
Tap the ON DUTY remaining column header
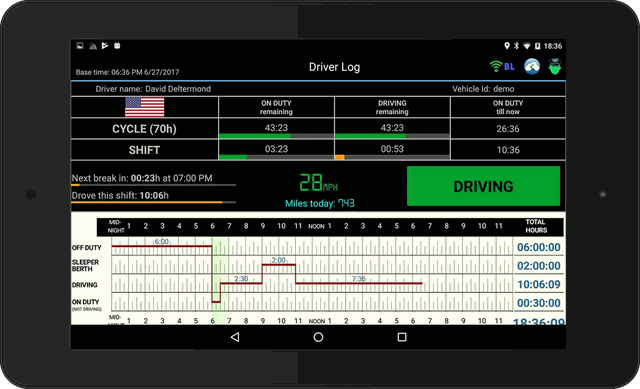tap(276, 107)
